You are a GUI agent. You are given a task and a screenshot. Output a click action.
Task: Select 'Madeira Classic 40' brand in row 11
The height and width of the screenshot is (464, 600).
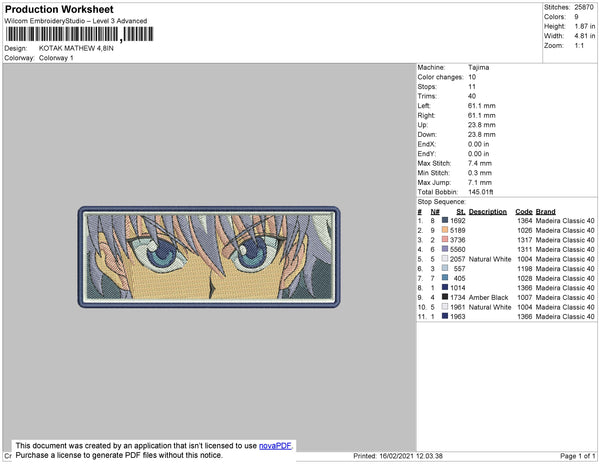(x=565, y=316)
